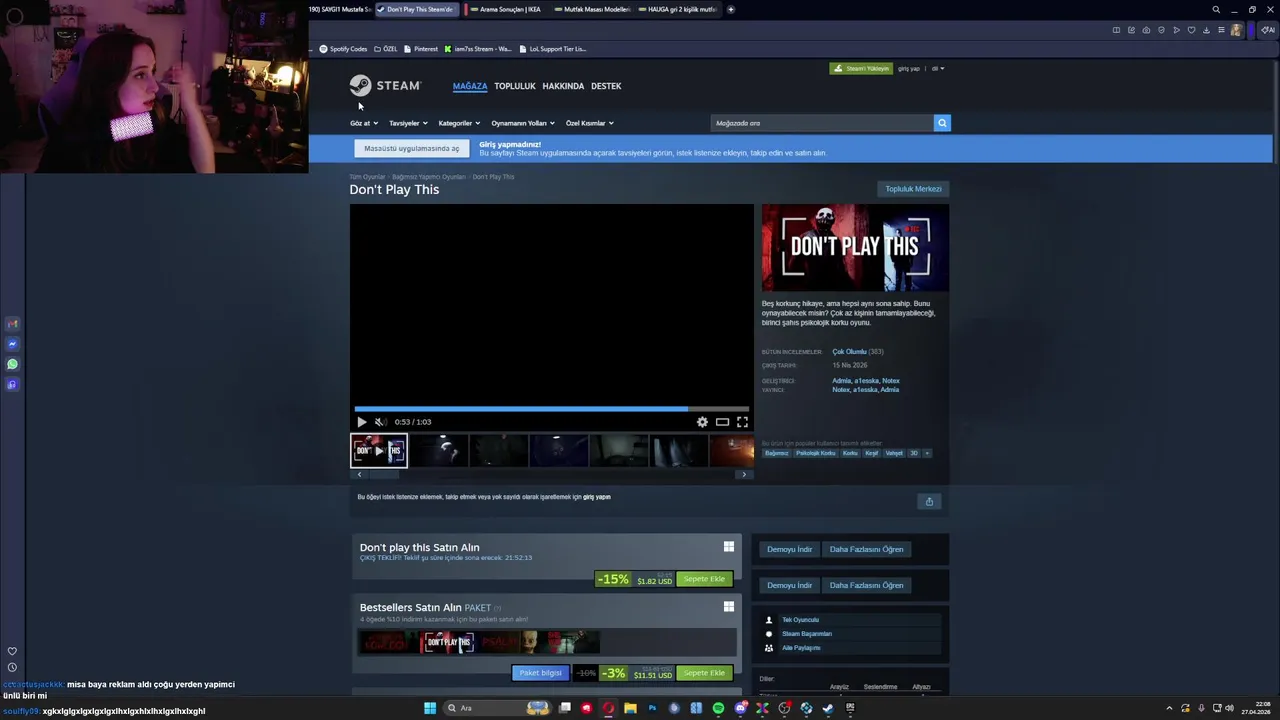Switch to the HAUGA gri 2 kişilik browser tab
Viewport: 1280px width, 720px height.
(x=679, y=9)
